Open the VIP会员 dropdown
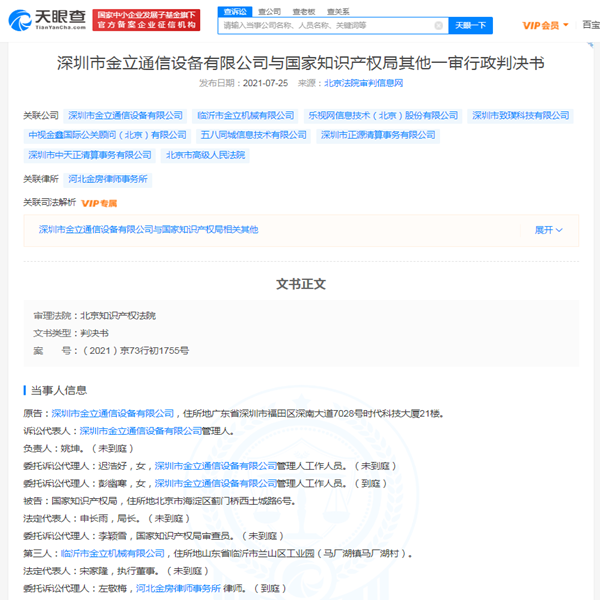Image resolution: width=600 pixels, height=600 pixels. [545, 26]
